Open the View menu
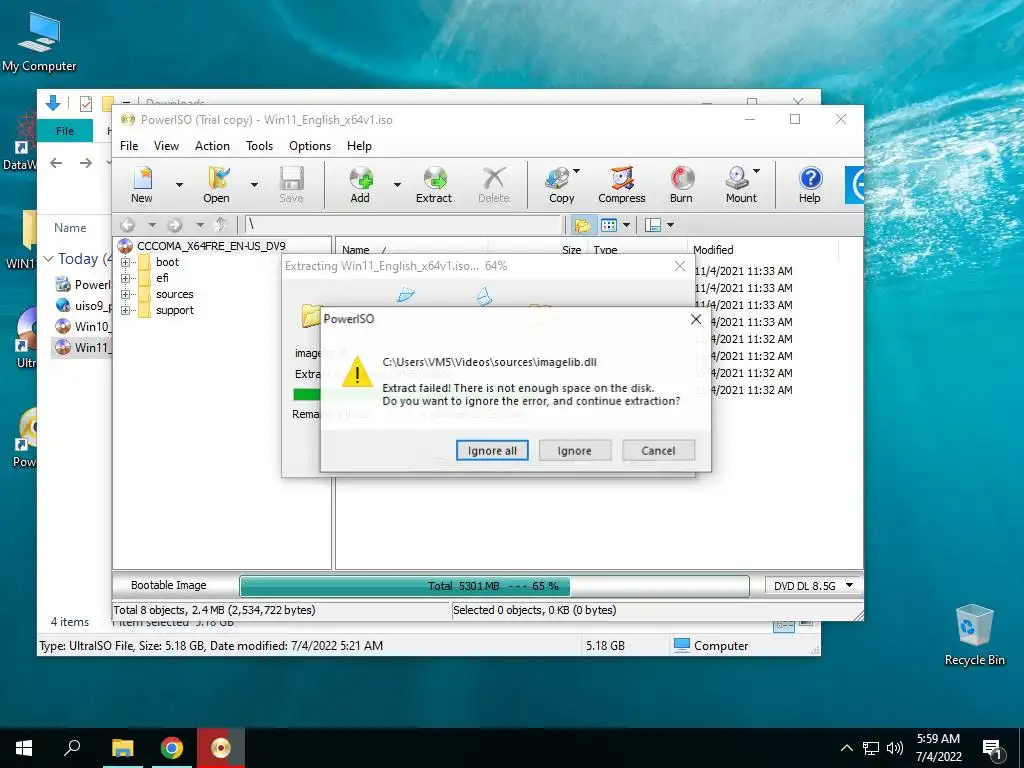1024x768 pixels. [166, 146]
